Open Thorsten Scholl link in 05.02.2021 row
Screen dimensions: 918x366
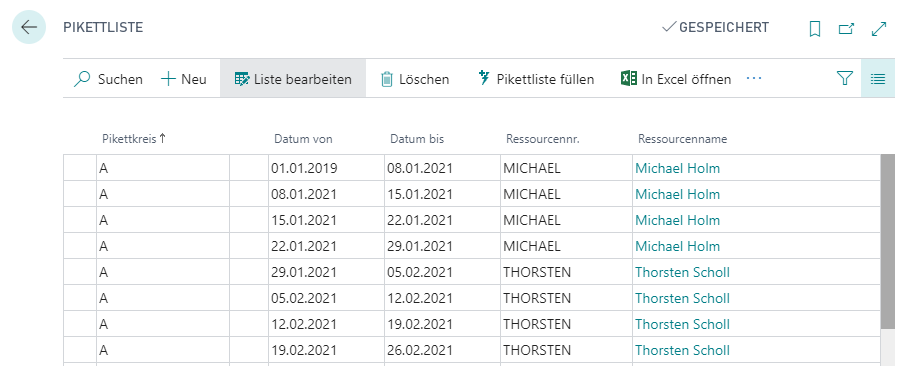tap(683, 298)
